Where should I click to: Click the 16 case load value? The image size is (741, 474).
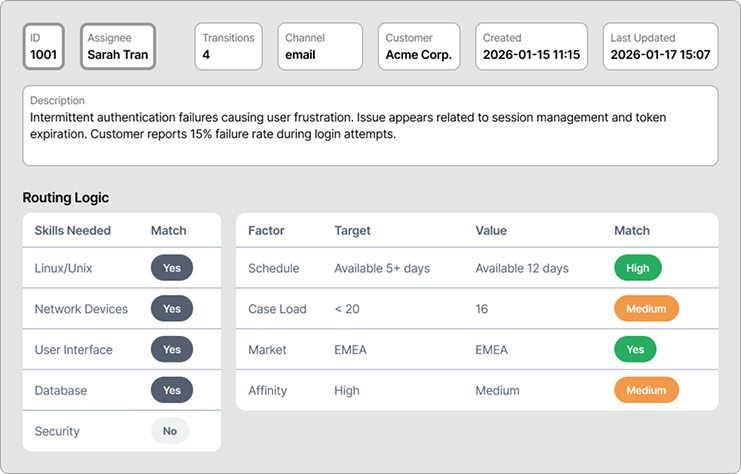[x=482, y=309]
